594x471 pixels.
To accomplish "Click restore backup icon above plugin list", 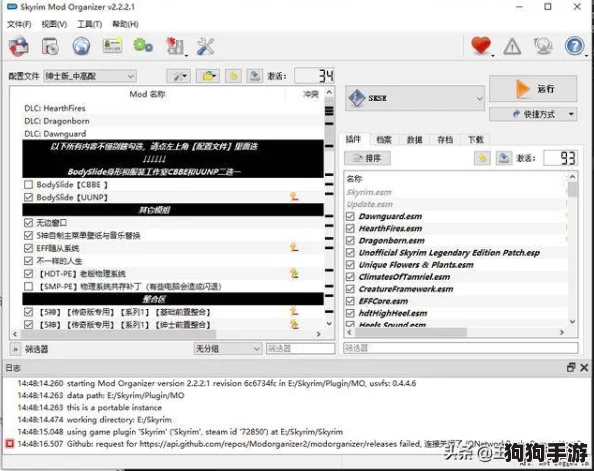I will [482, 158].
